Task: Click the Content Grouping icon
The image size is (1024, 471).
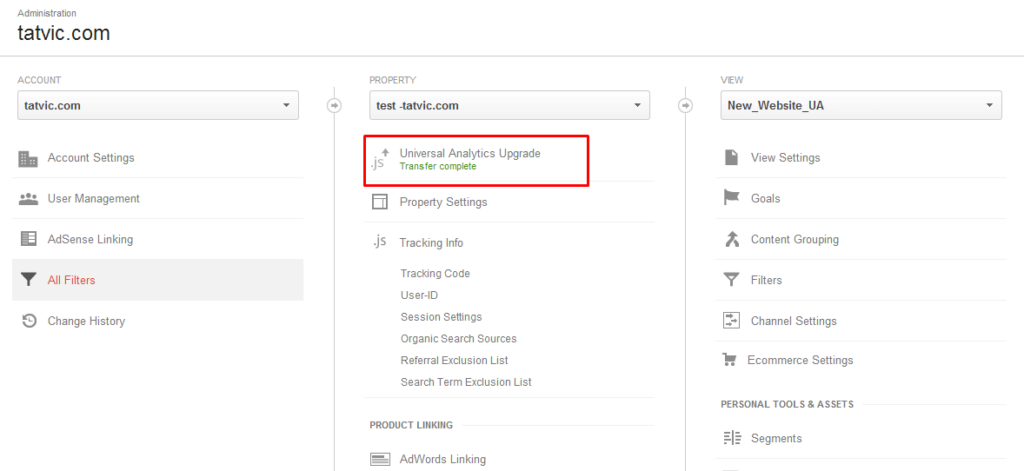Action: (x=731, y=239)
